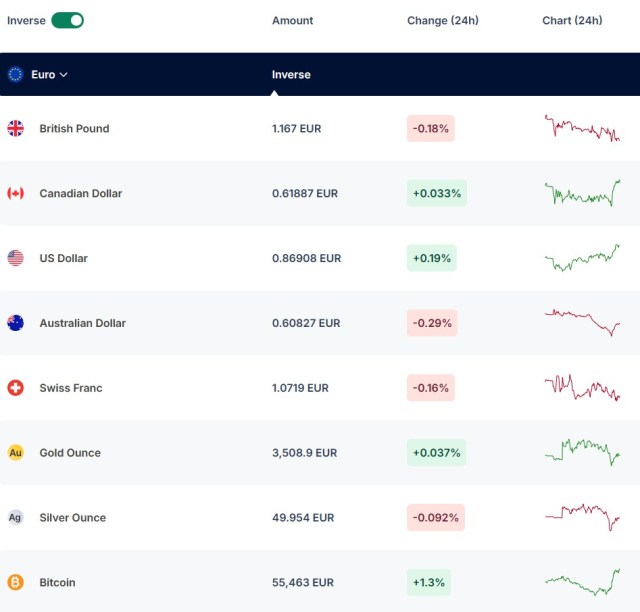Click the Silver Ounce Ag icon
This screenshot has height=612, width=640.
click(16, 518)
